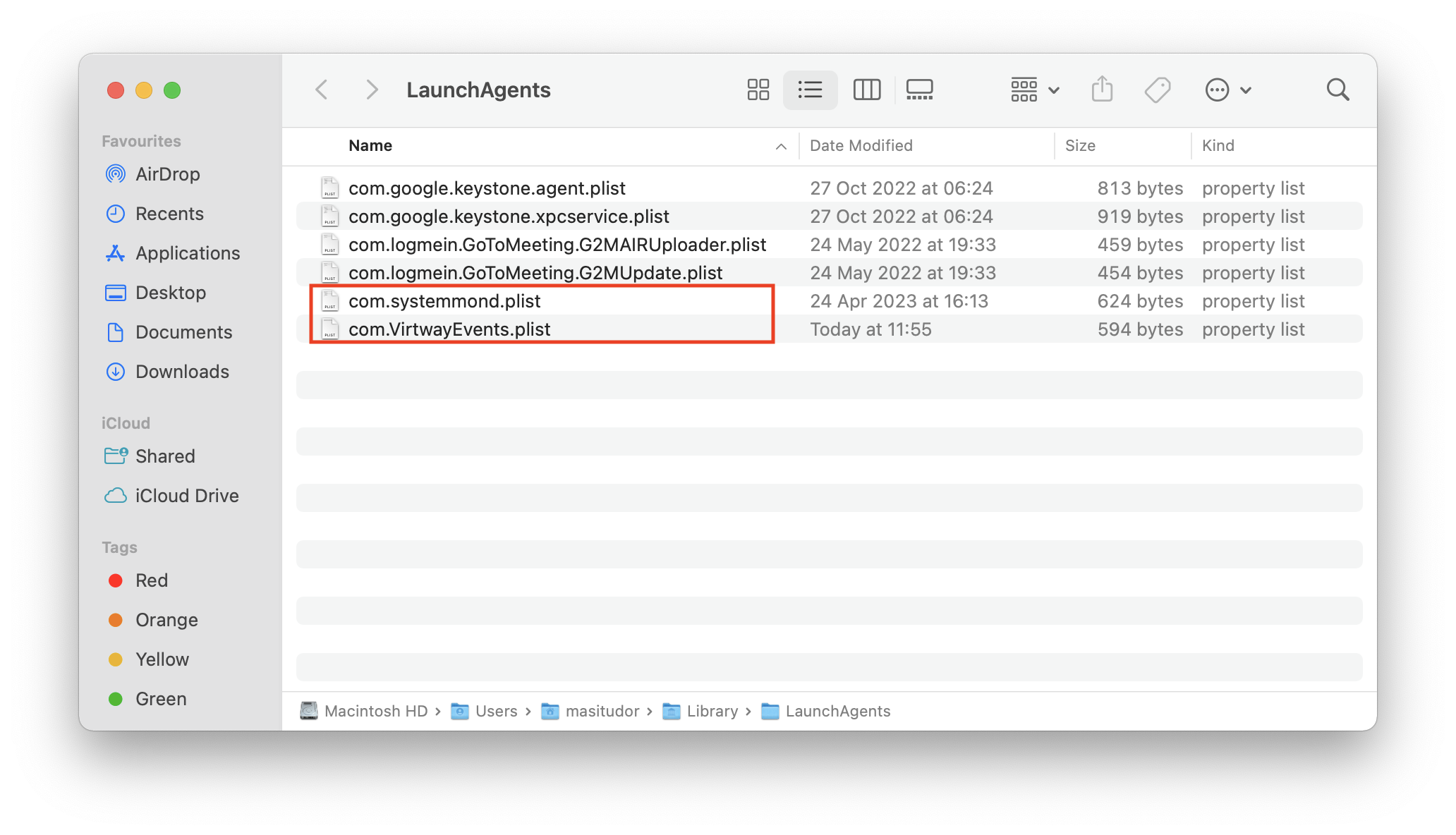Select com.systemmond.plist file
1456x835 pixels.
[x=444, y=301]
